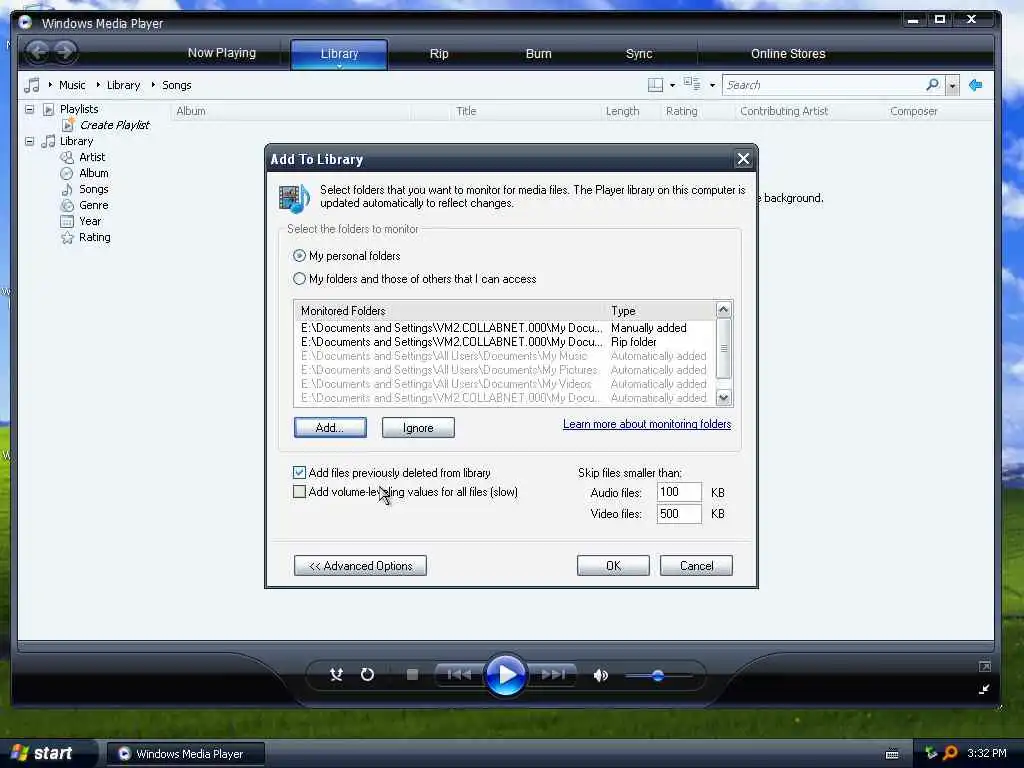Open the search options dropdown arrow

952,85
